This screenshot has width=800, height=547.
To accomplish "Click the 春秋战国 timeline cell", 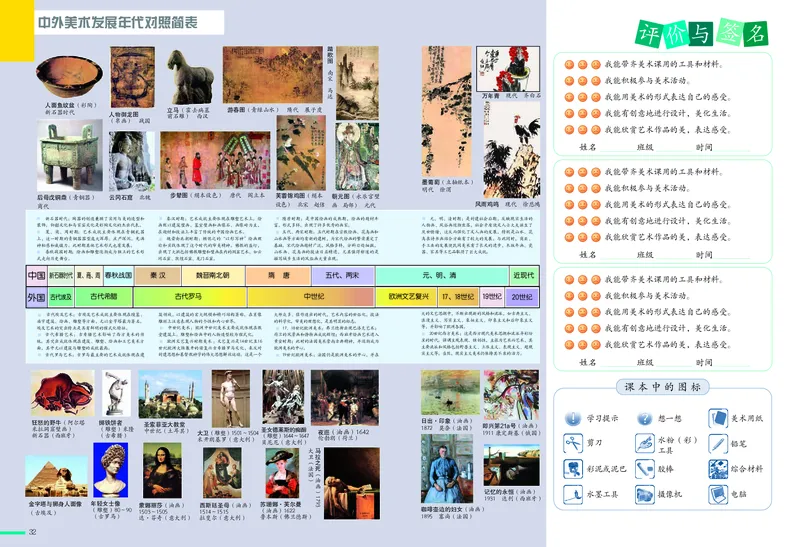I will pos(118,276).
